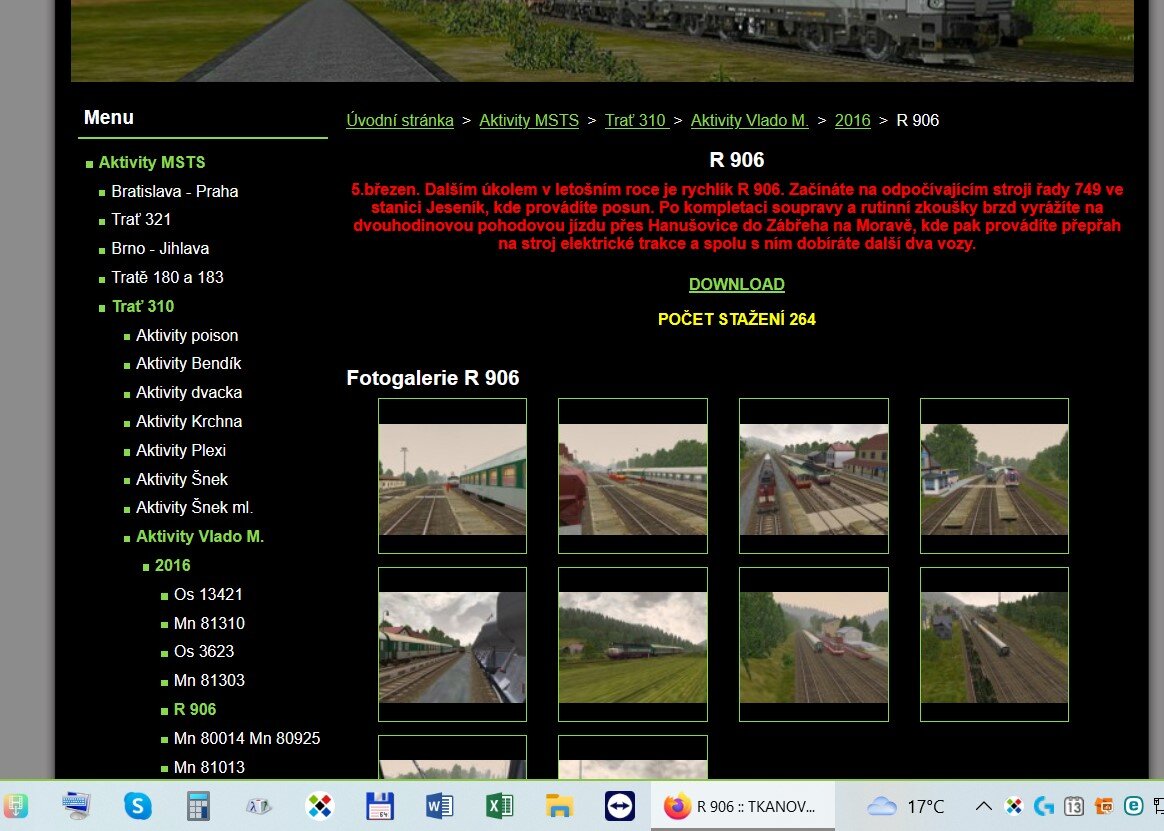Select Aktivity MSTS in the menu
This screenshot has width=1164, height=831.
151,162
